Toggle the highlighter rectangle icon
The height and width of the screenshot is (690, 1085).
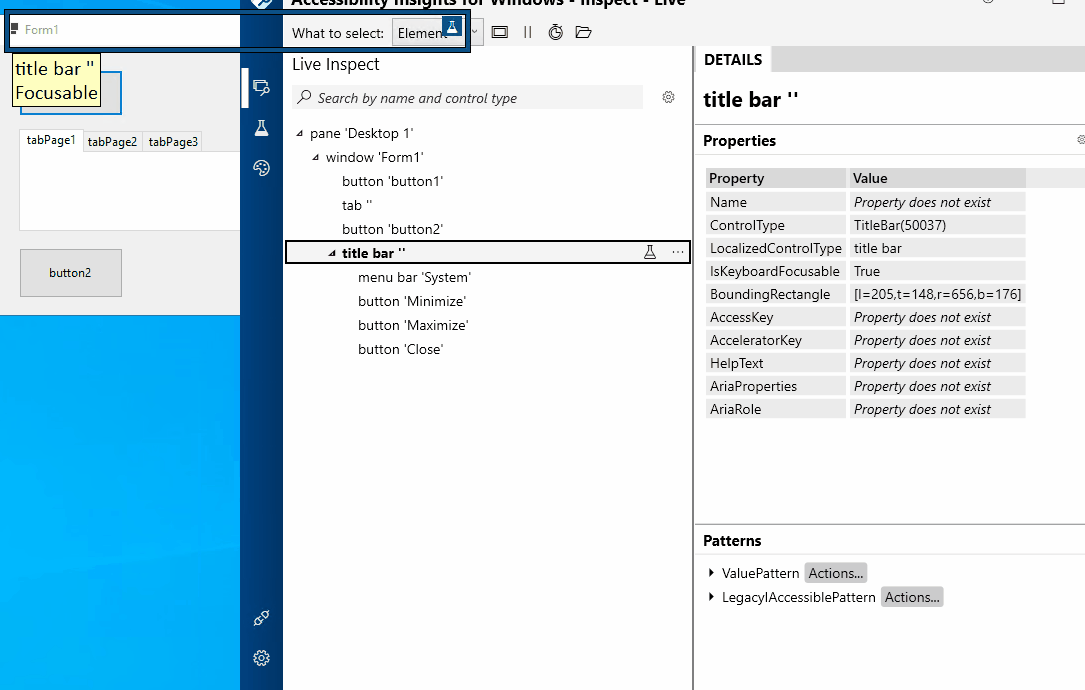coord(499,31)
